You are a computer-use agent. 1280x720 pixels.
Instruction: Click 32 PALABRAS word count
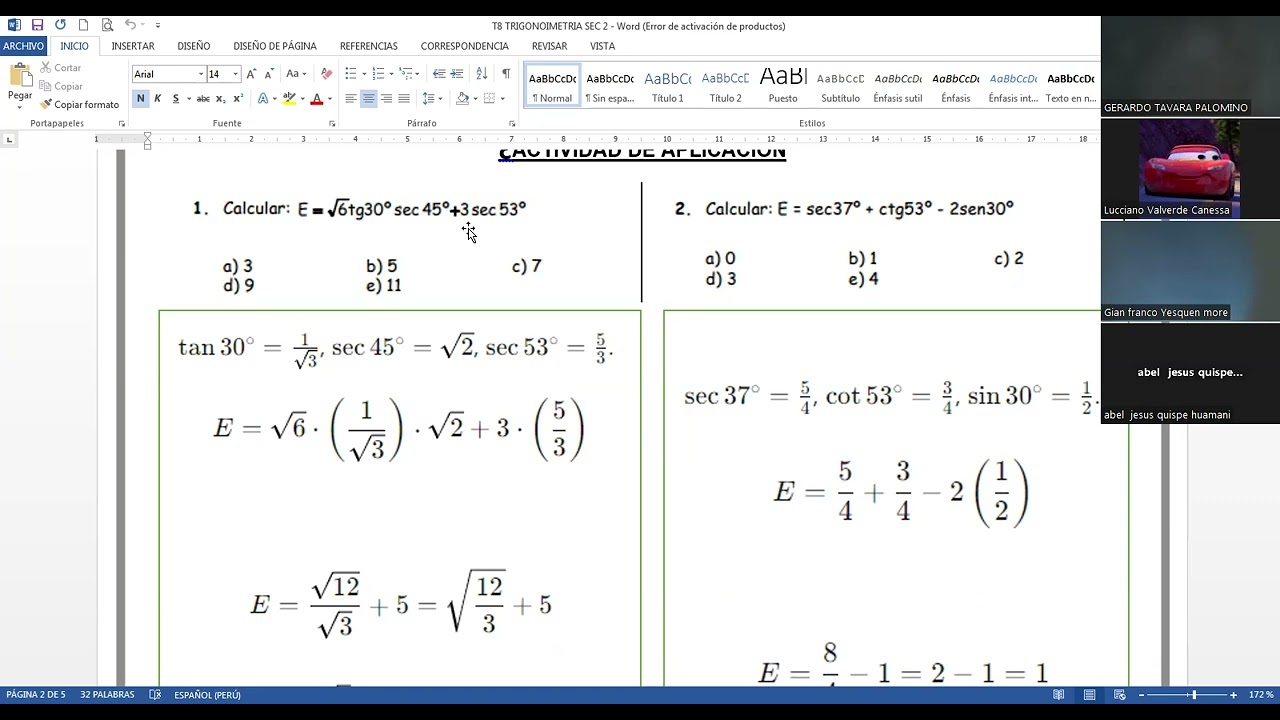point(107,695)
